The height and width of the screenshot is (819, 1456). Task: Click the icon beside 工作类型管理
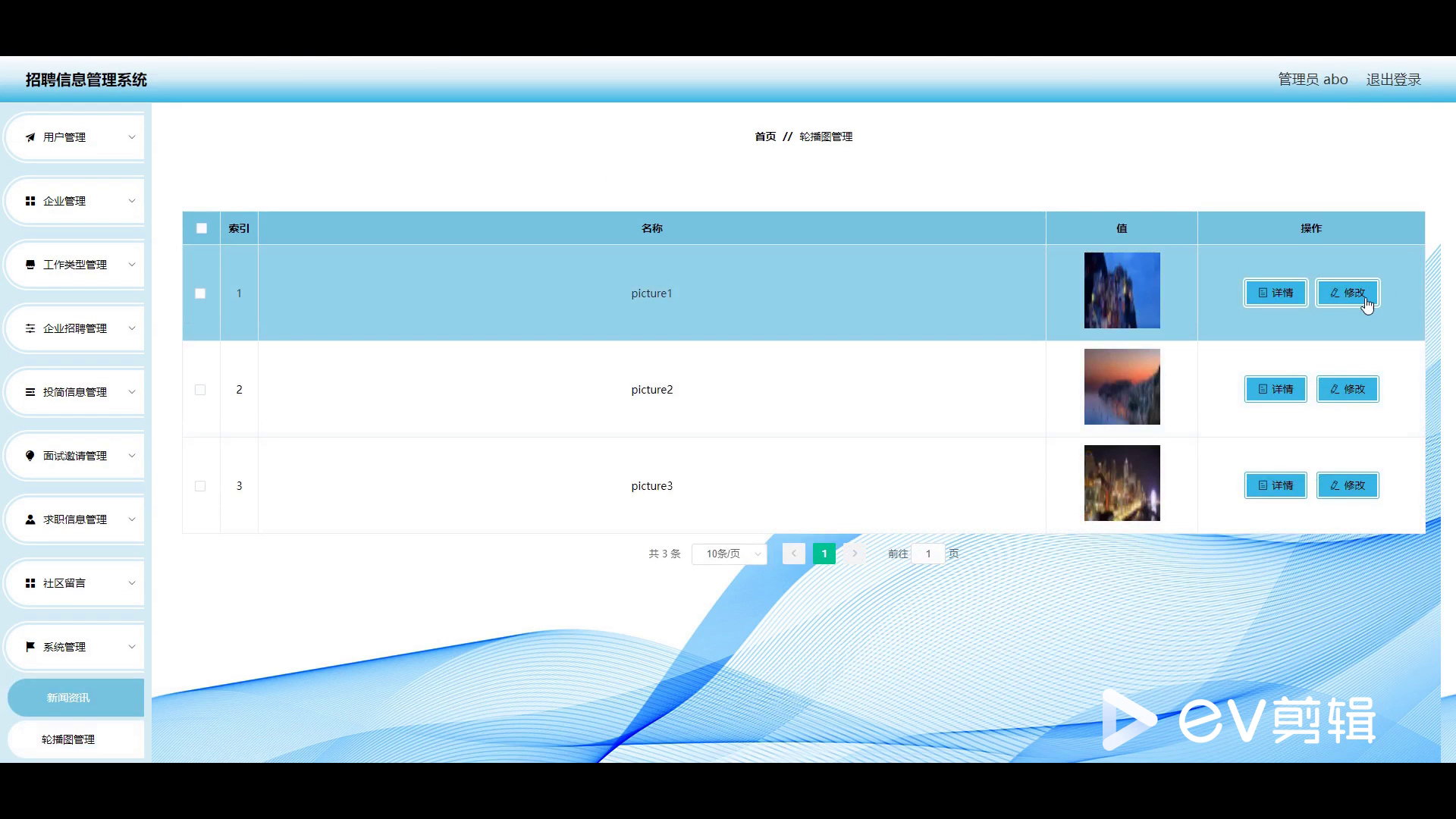30,265
